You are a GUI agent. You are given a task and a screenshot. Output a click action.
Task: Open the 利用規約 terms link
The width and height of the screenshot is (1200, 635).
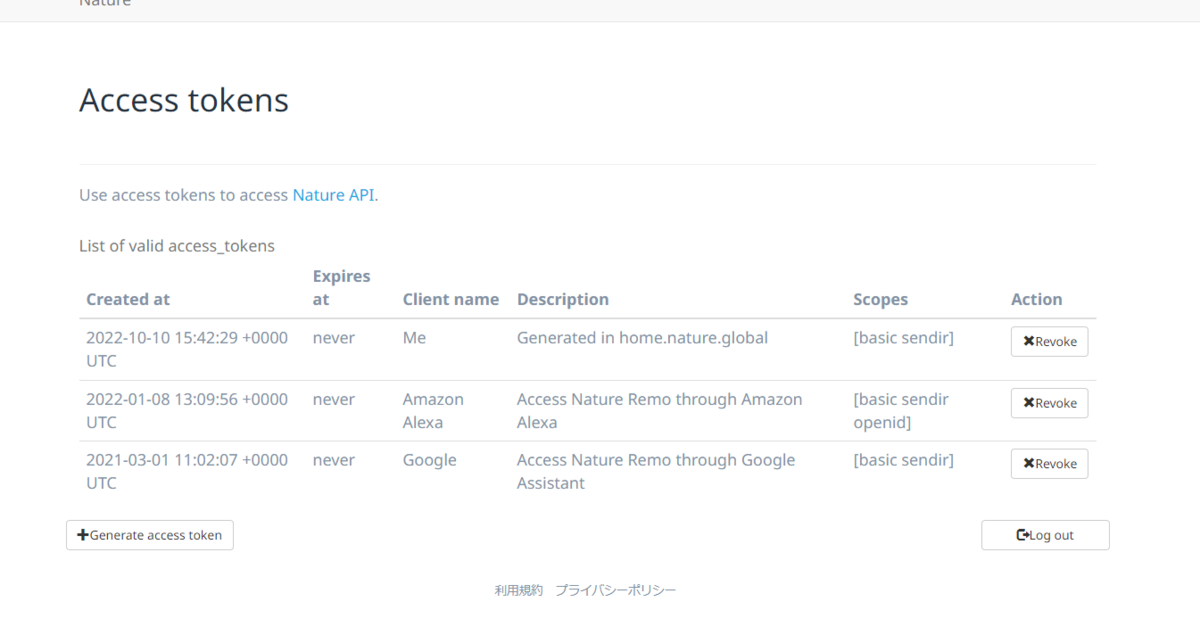(x=518, y=591)
